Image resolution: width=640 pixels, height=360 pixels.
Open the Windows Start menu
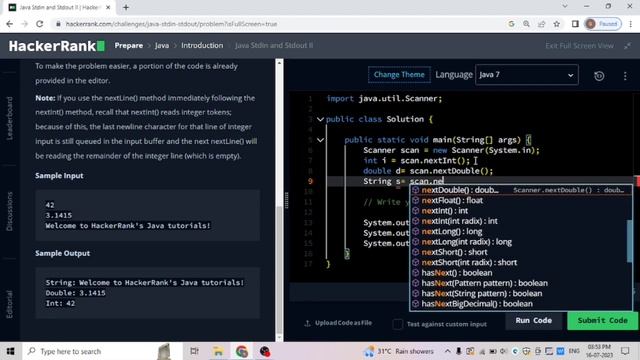point(10,351)
